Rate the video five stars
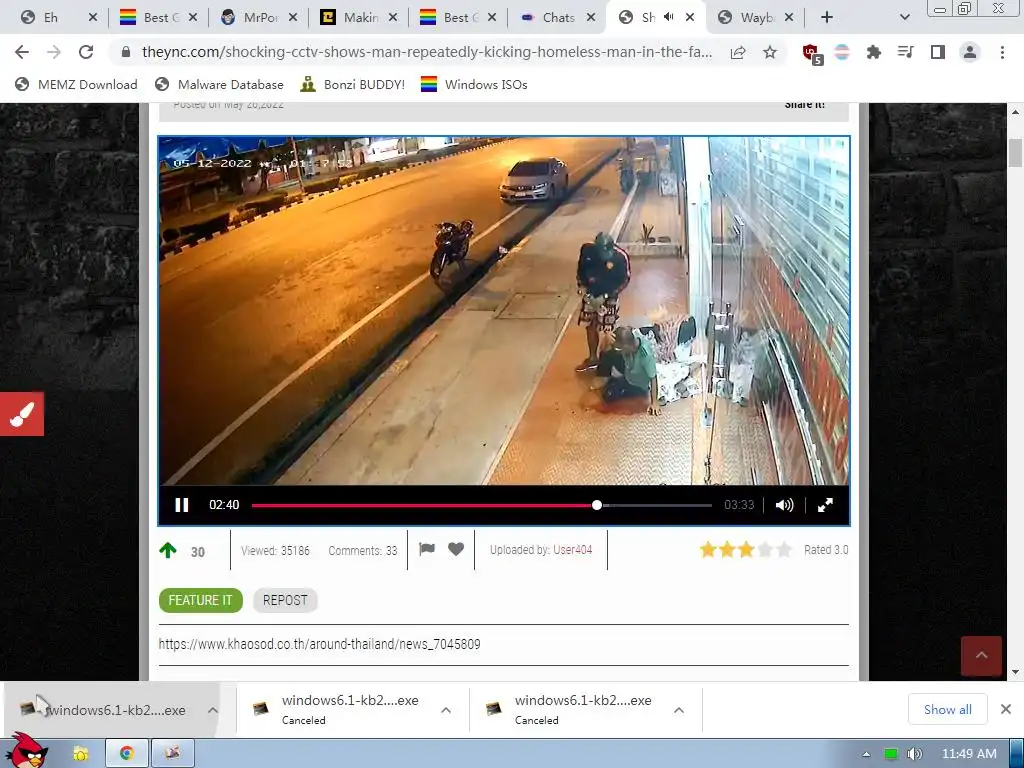This screenshot has height=768, width=1024. pos(784,550)
